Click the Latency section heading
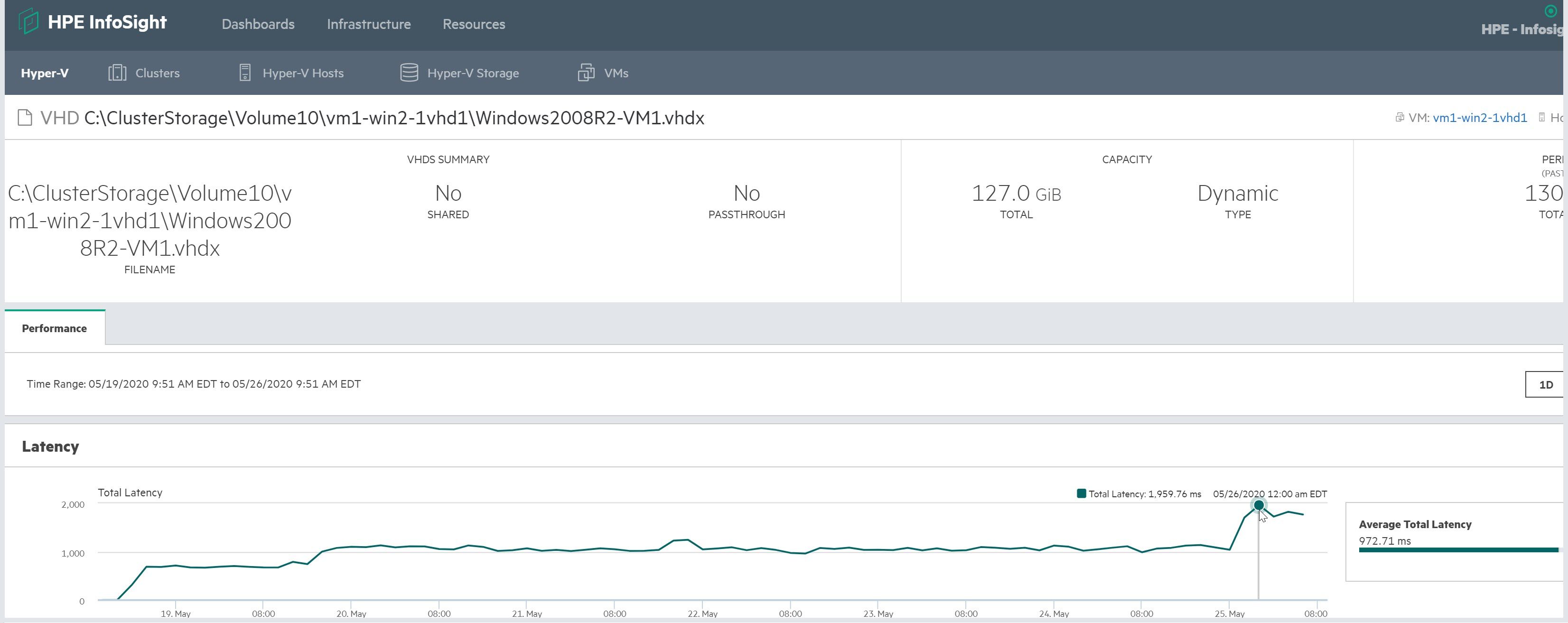1568x623 pixels. pyautogui.click(x=50, y=446)
